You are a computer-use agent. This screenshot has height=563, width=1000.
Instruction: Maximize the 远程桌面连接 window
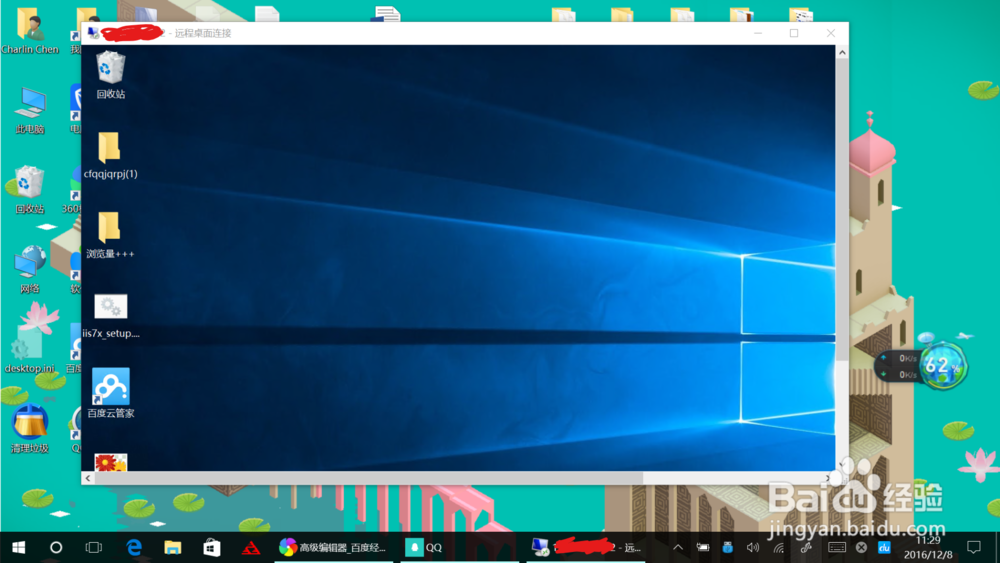[x=794, y=33]
